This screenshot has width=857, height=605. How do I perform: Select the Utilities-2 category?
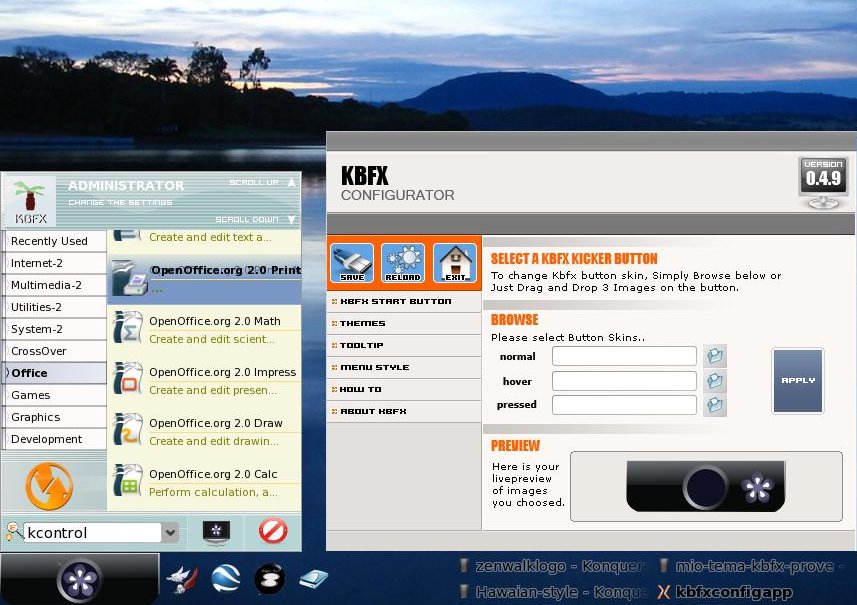coord(54,307)
